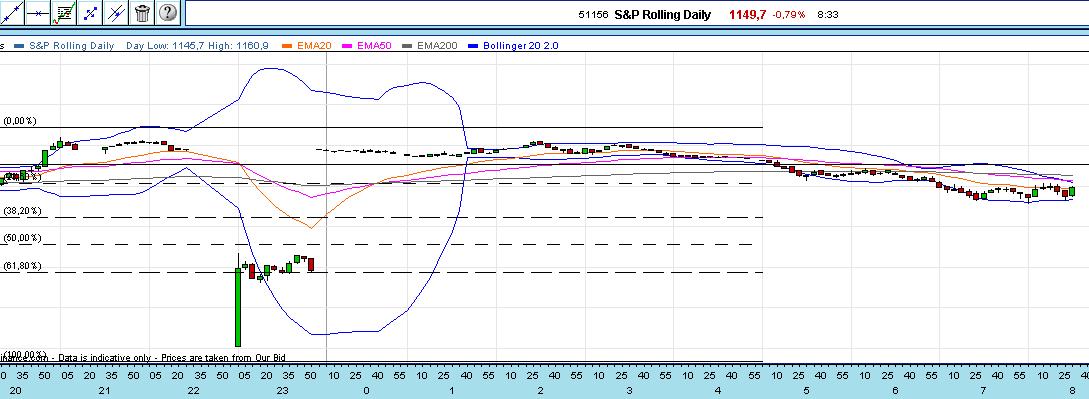Click the hour 3 label on time axis
Viewport: 1089px width, 399px height.
(x=630, y=391)
